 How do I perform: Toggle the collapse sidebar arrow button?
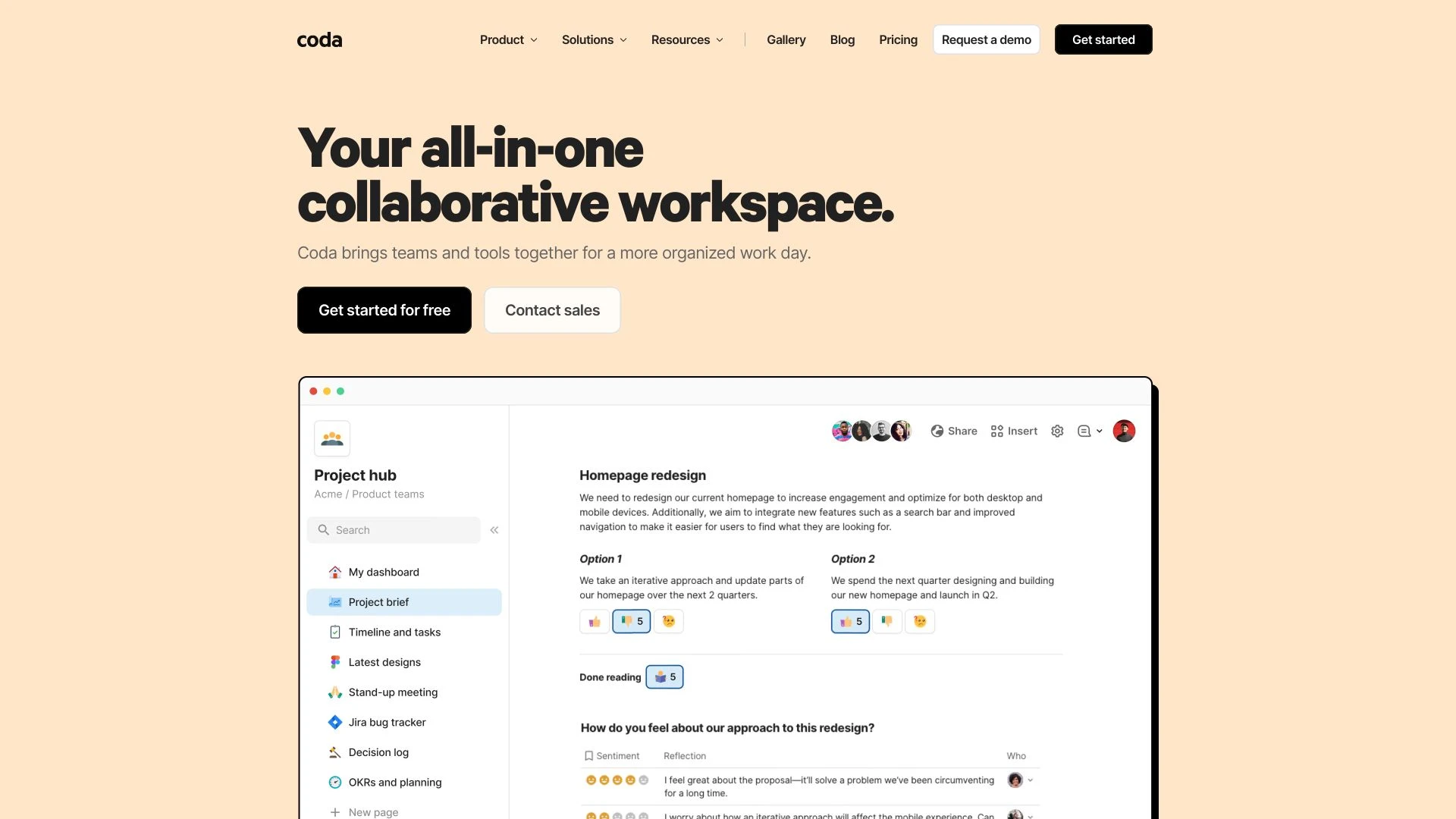494,530
